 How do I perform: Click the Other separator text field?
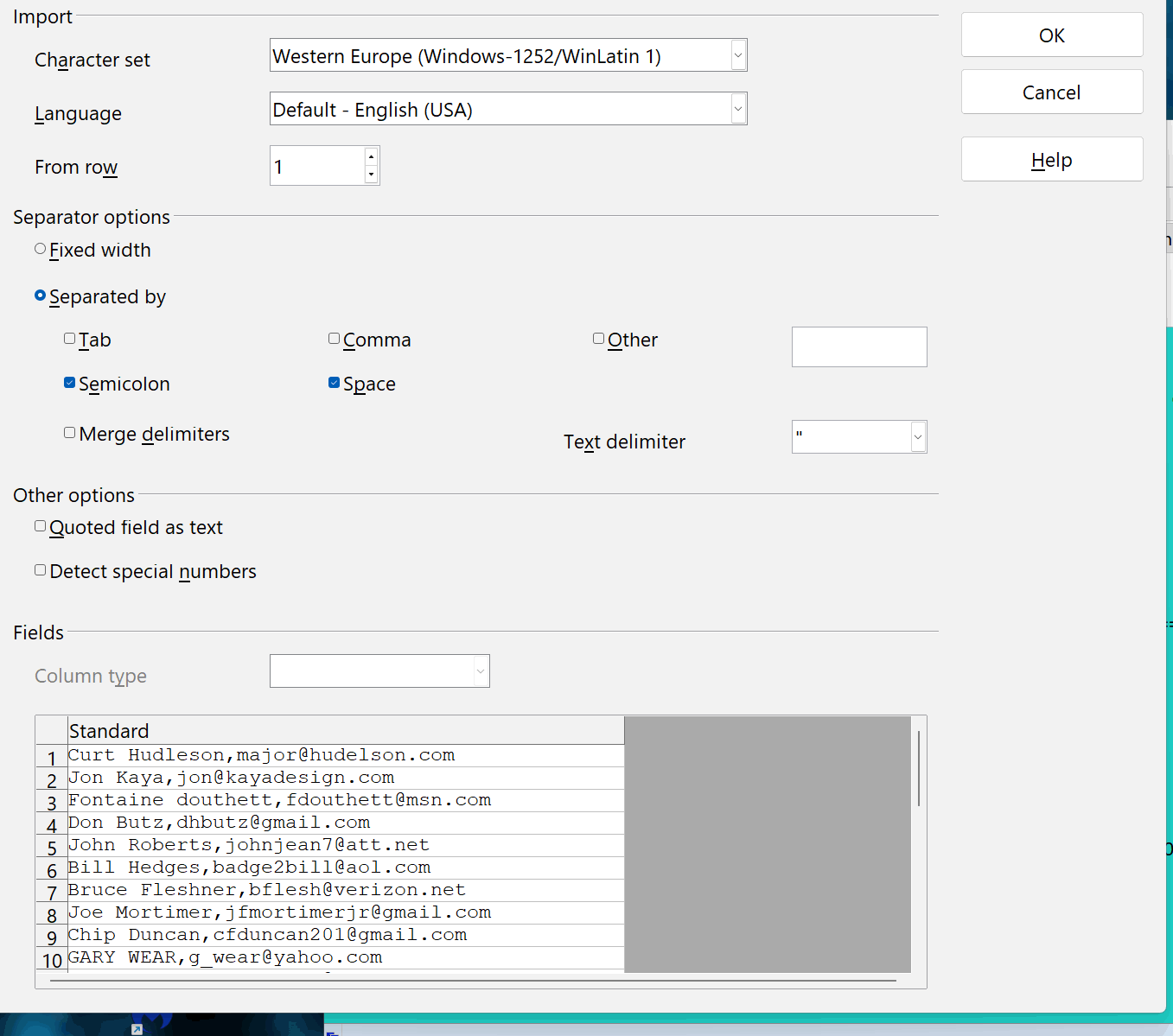[858, 346]
